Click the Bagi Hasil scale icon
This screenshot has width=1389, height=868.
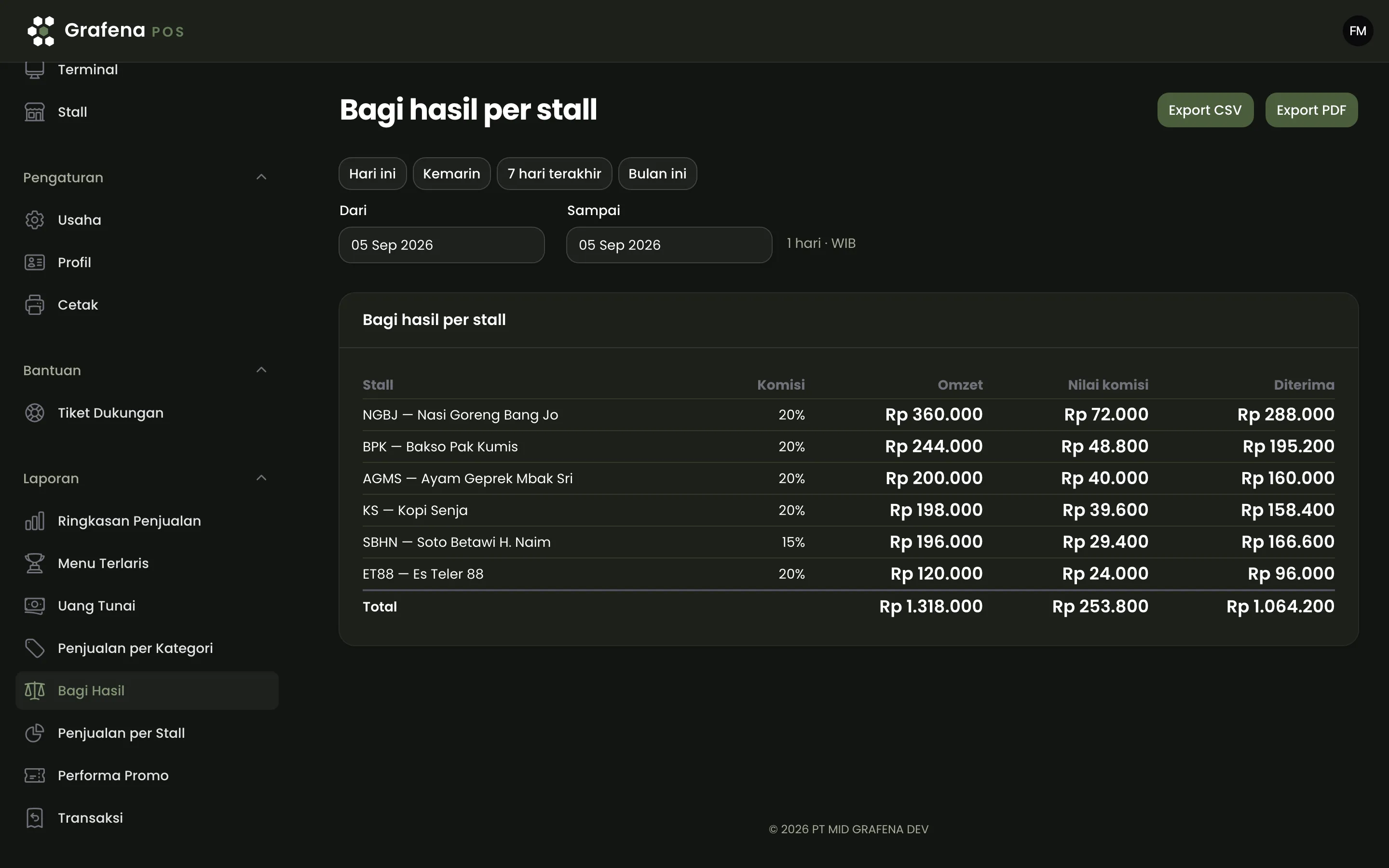(34, 691)
